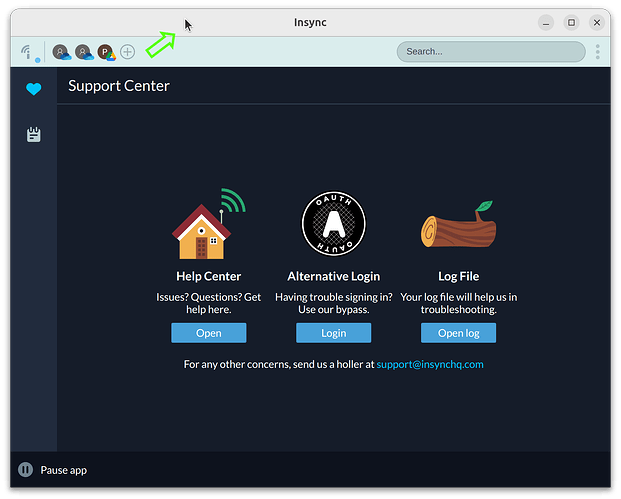Viewport: 621px width, 499px height.
Task: Open the notepad sidebar icon
Action: pos(34,135)
